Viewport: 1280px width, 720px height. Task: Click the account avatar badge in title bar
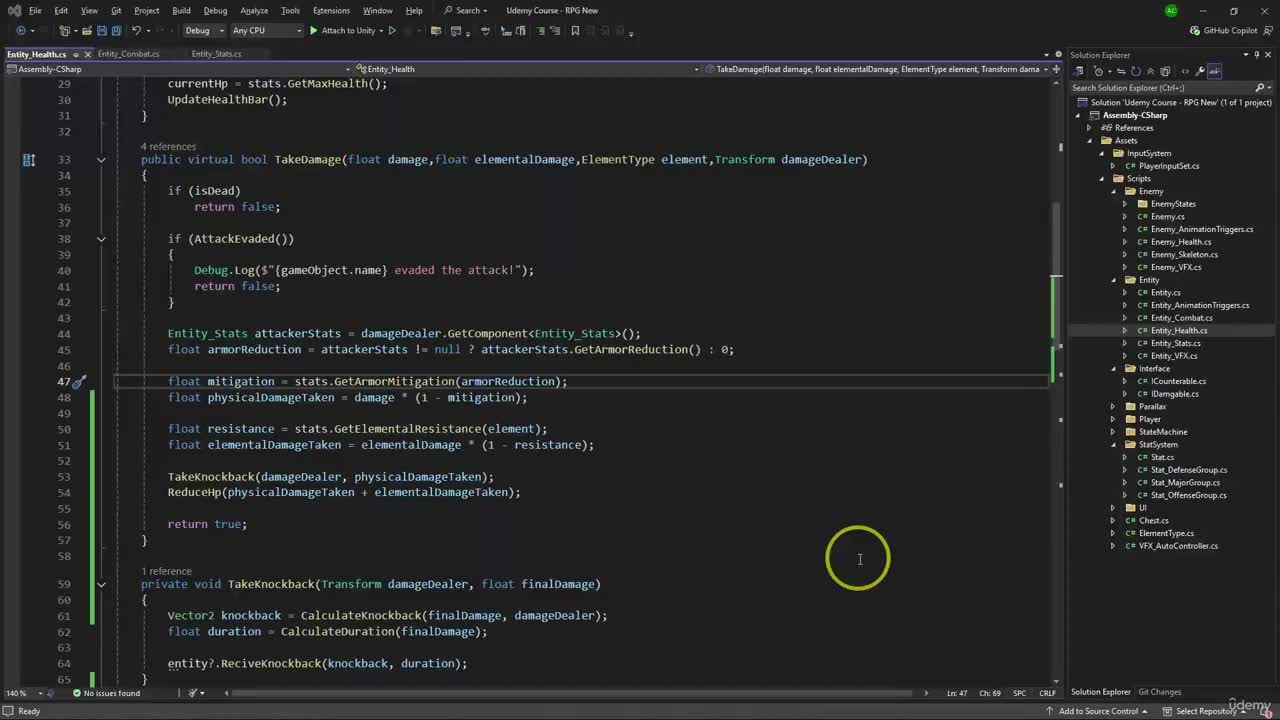pyautogui.click(x=1171, y=11)
